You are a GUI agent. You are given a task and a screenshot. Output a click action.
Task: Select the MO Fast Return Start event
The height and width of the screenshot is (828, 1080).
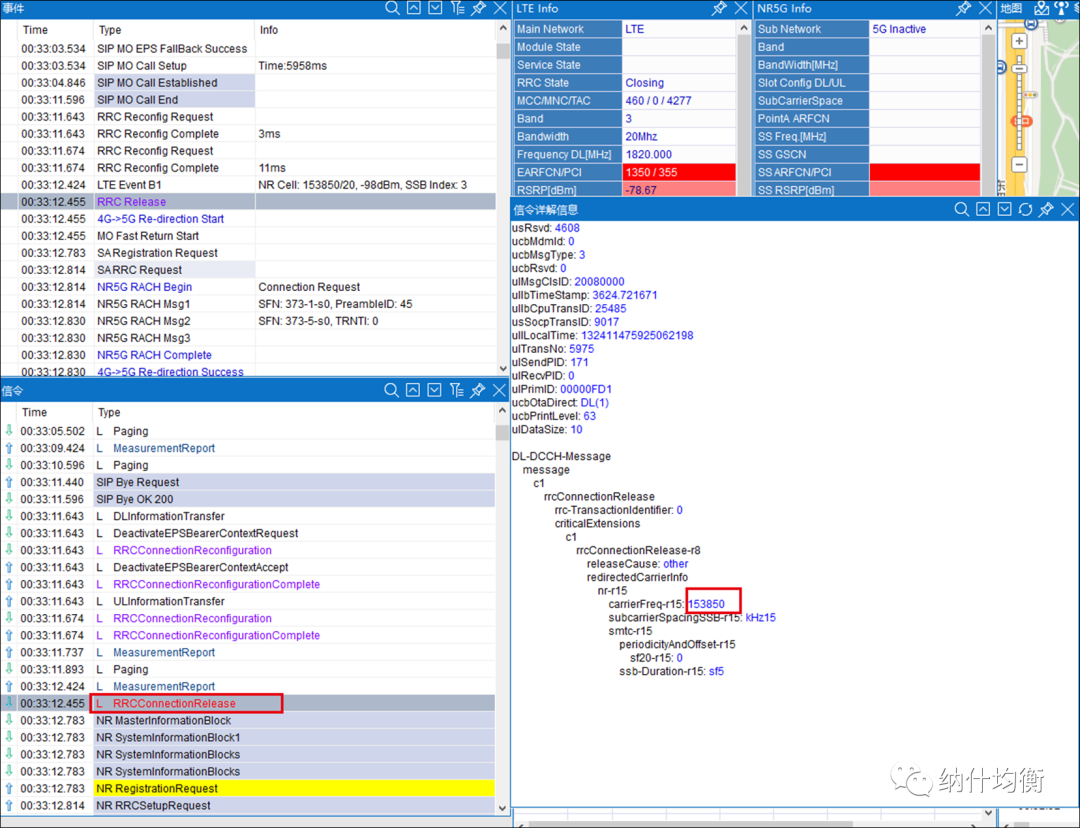click(248, 236)
